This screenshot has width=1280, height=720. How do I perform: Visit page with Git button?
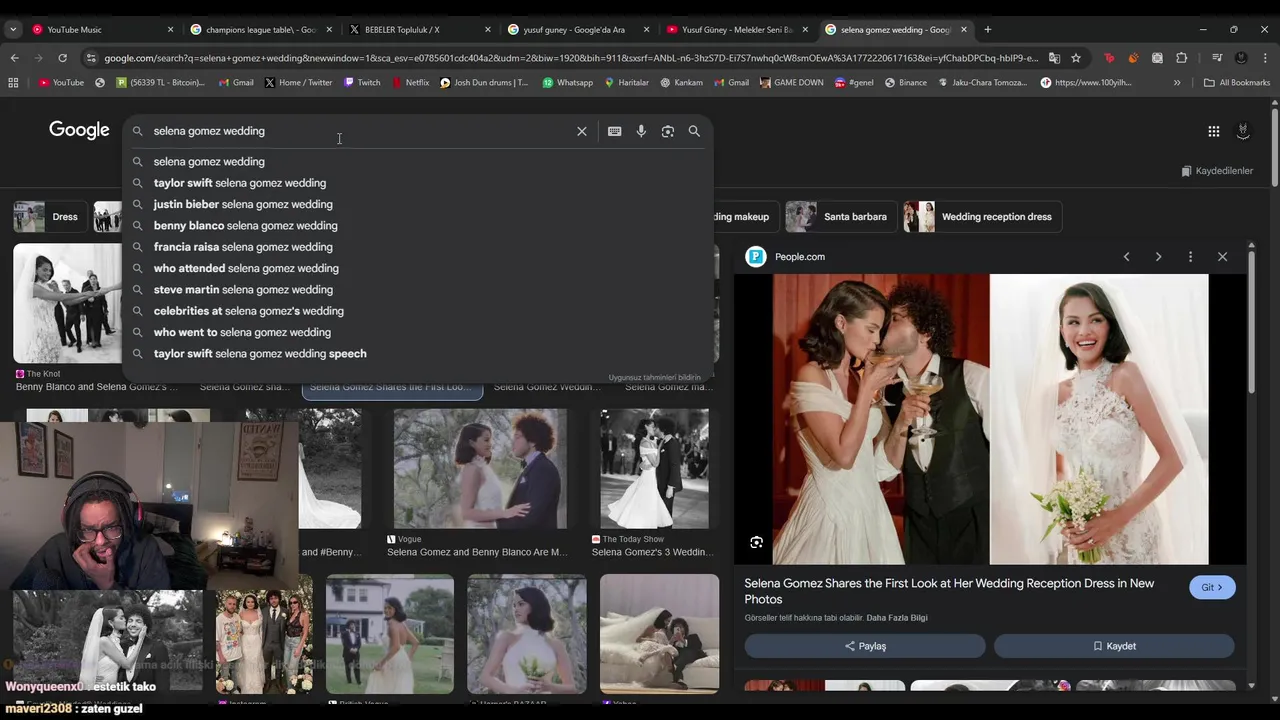click(x=1212, y=588)
